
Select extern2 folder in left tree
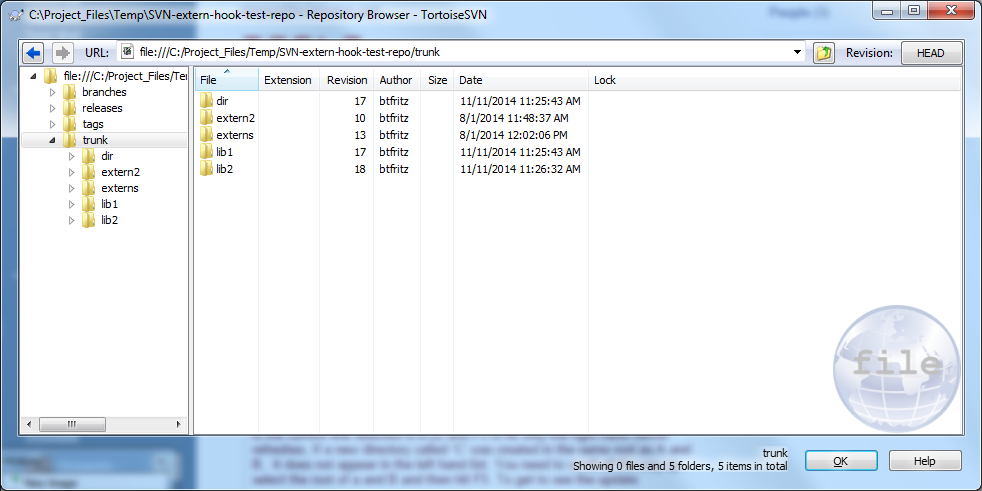(x=120, y=172)
